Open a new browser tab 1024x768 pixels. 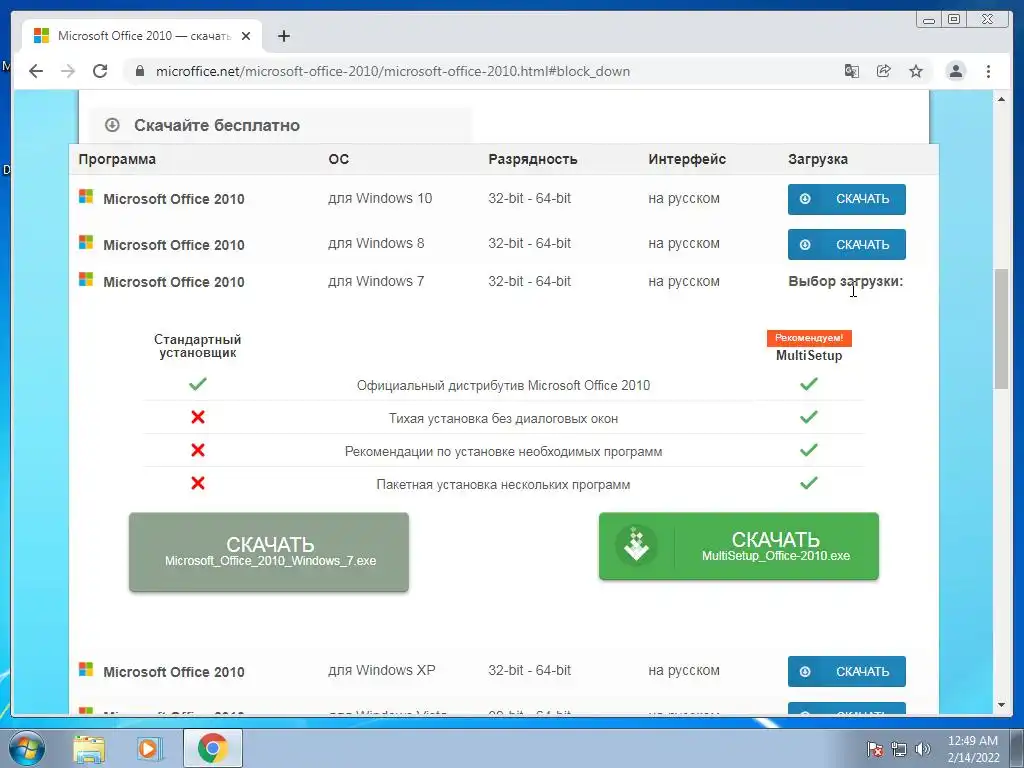point(283,36)
